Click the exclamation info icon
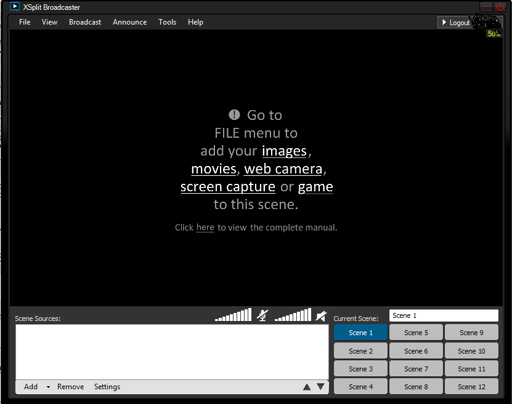 pyautogui.click(x=234, y=115)
